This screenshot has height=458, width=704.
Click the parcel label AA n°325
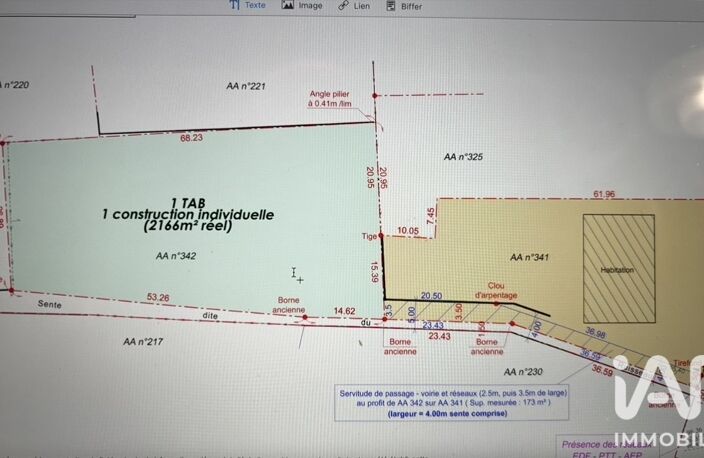pyautogui.click(x=463, y=157)
